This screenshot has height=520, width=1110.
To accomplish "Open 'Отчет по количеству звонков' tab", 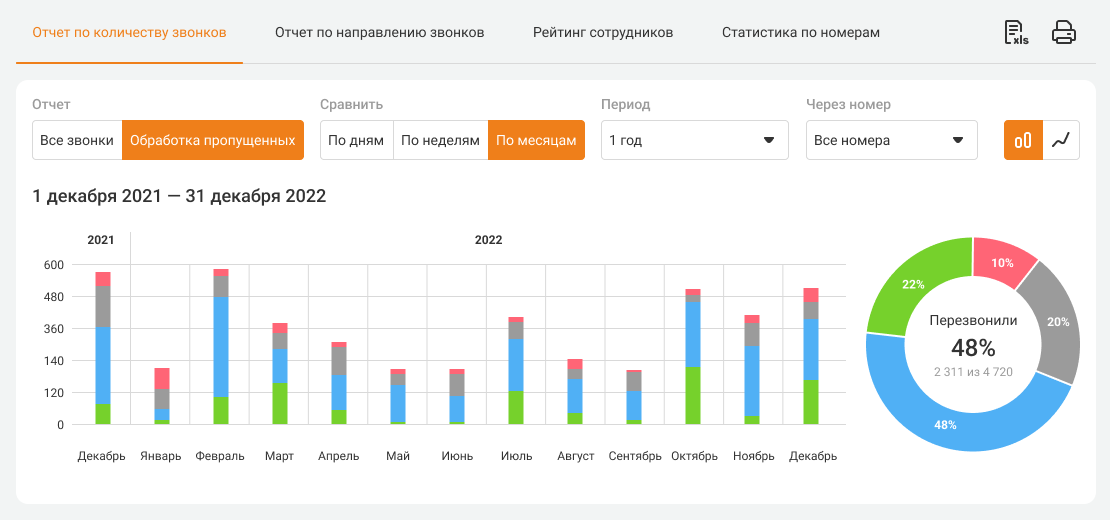I will [129, 33].
